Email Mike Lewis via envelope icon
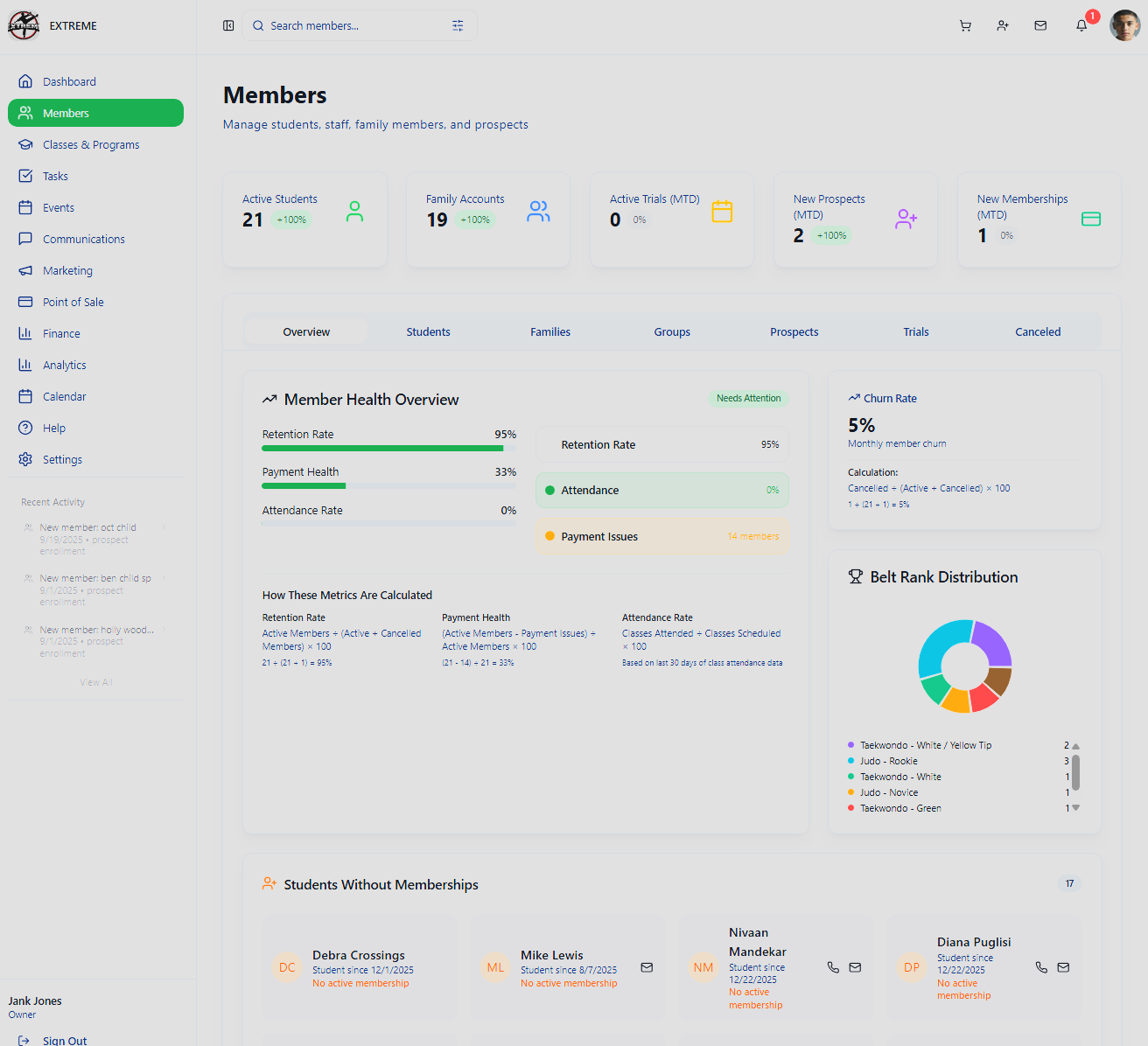 (647, 967)
